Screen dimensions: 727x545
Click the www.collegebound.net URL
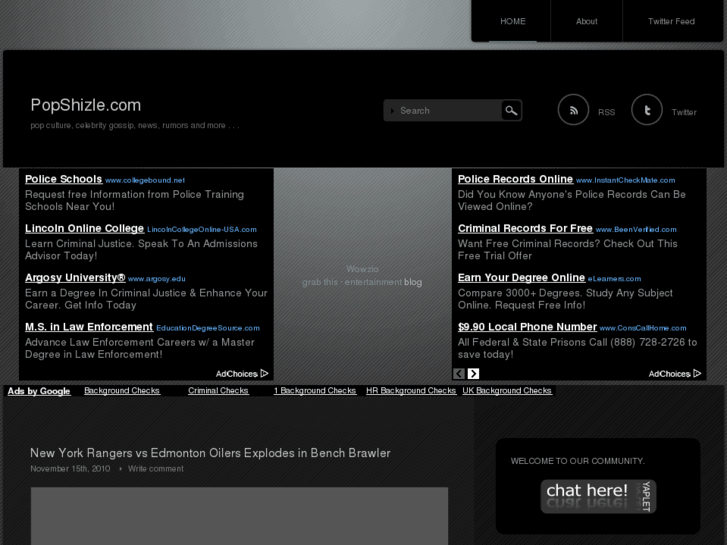click(x=145, y=180)
